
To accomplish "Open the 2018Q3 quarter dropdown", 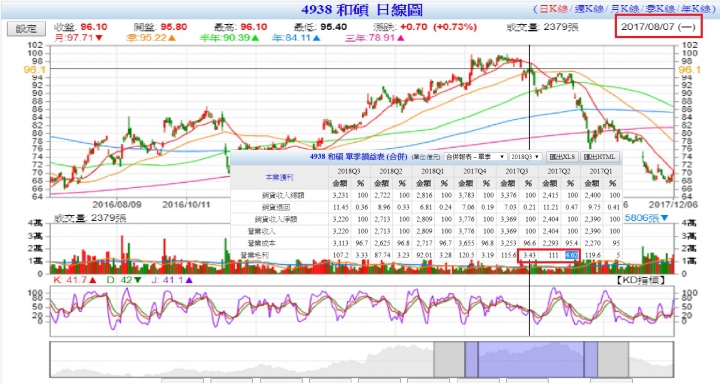I will point(526,157).
